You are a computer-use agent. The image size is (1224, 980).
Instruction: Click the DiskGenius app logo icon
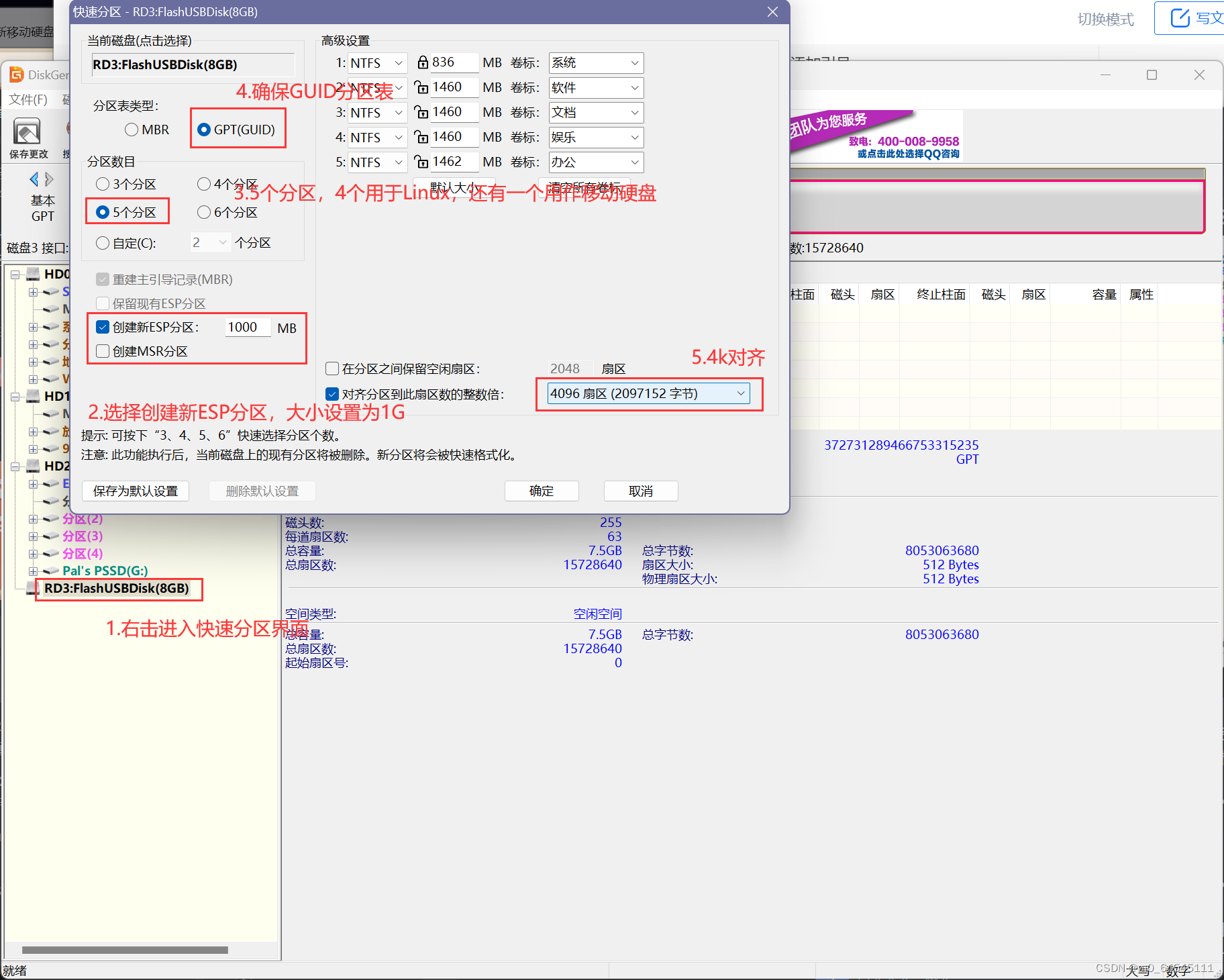17,75
